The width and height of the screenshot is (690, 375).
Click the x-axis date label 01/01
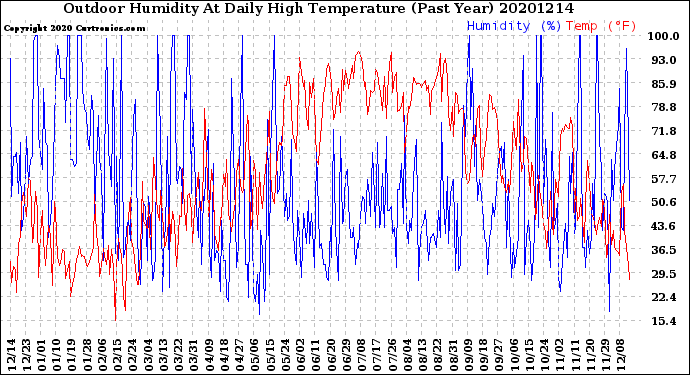[x=41, y=355]
